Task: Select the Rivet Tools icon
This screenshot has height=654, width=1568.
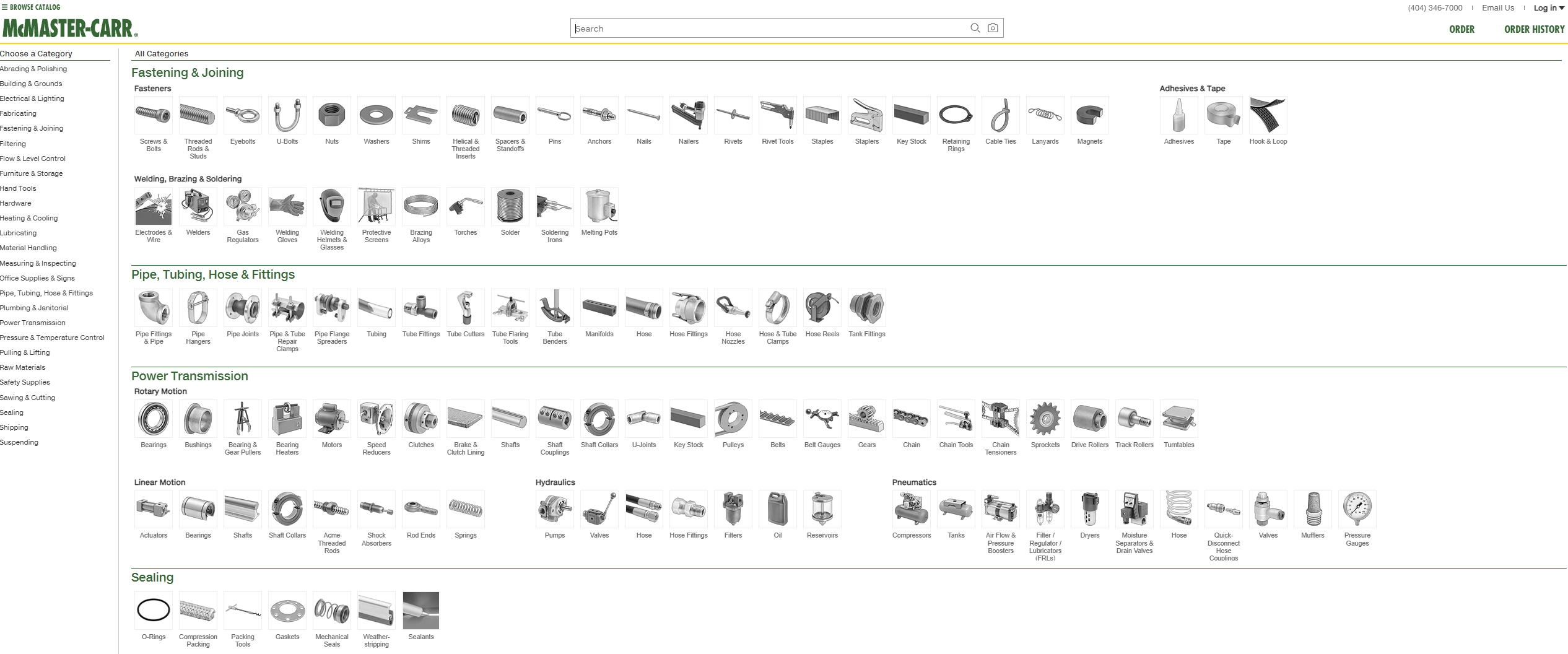Action: tap(778, 115)
